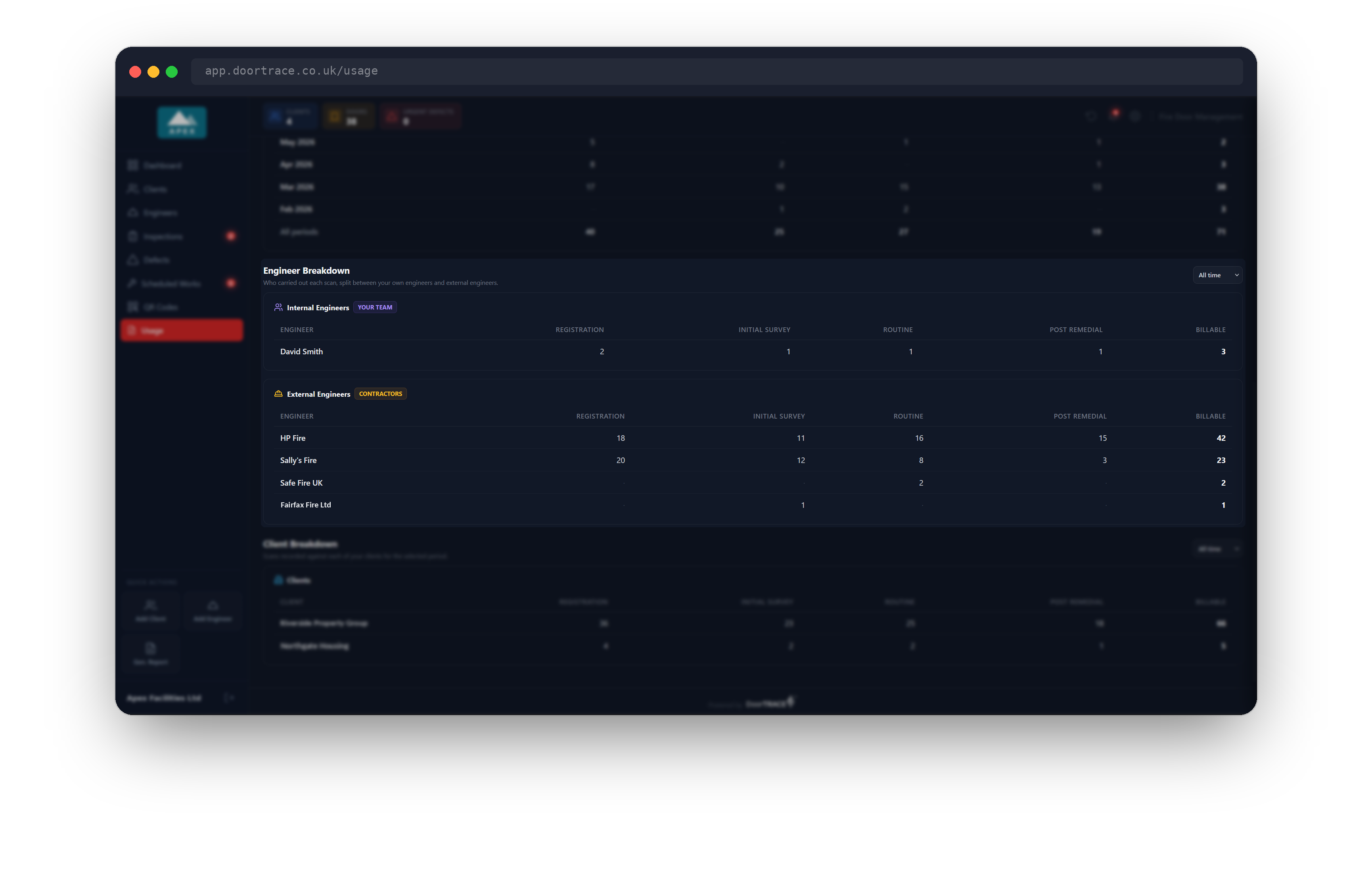This screenshot has height=880, width=1372.
Task: Select the David Smith engineer name
Action: [x=301, y=352]
